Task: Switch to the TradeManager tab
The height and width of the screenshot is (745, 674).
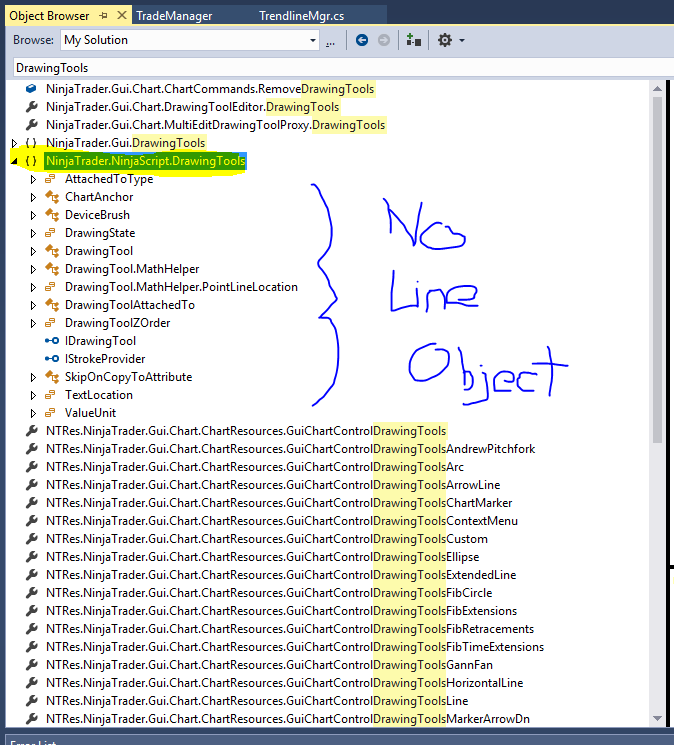Action: tap(174, 16)
